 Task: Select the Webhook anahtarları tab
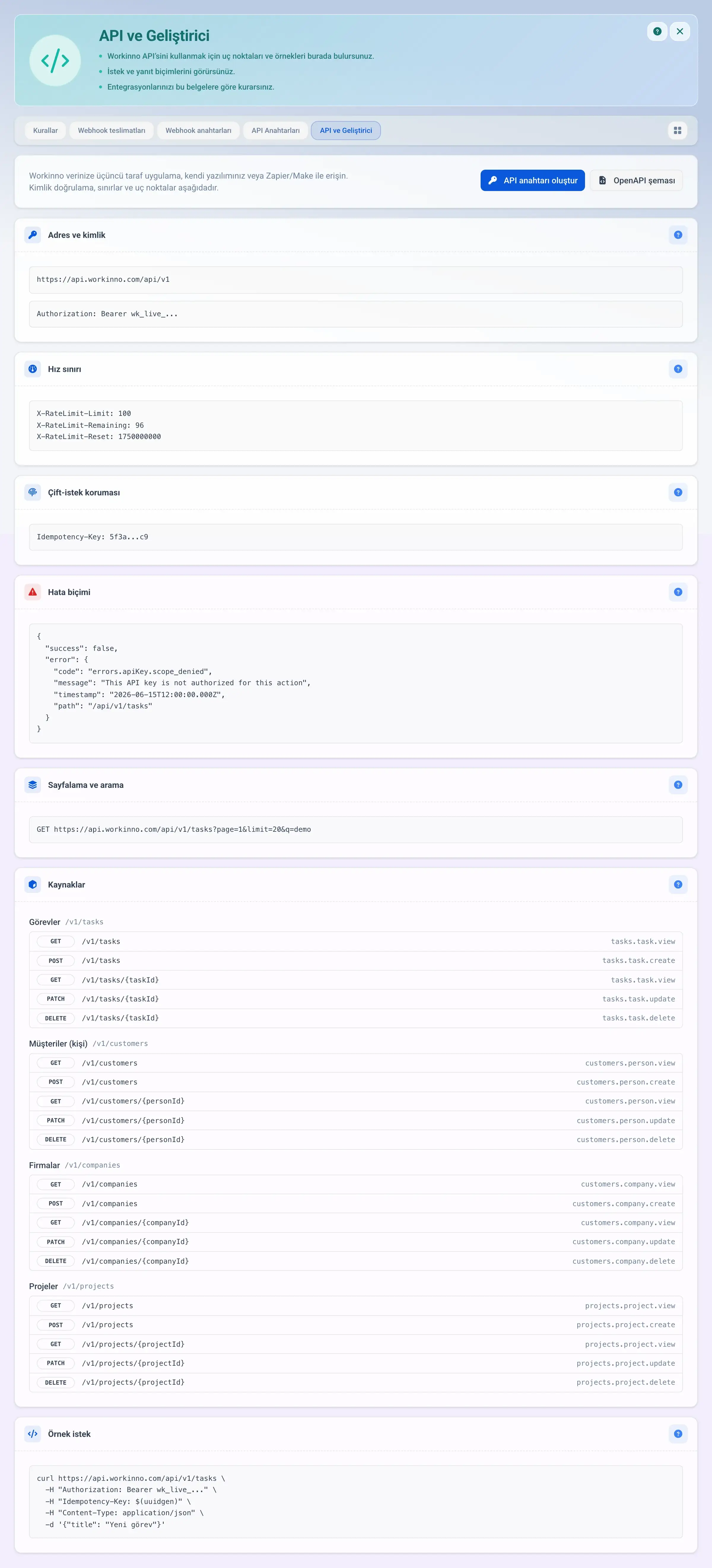point(198,131)
